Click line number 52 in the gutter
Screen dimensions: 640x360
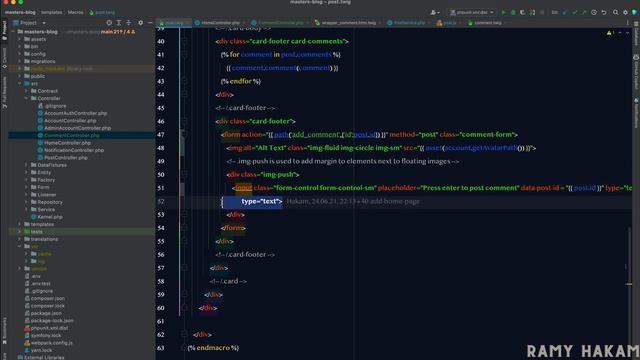click(161, 201)
